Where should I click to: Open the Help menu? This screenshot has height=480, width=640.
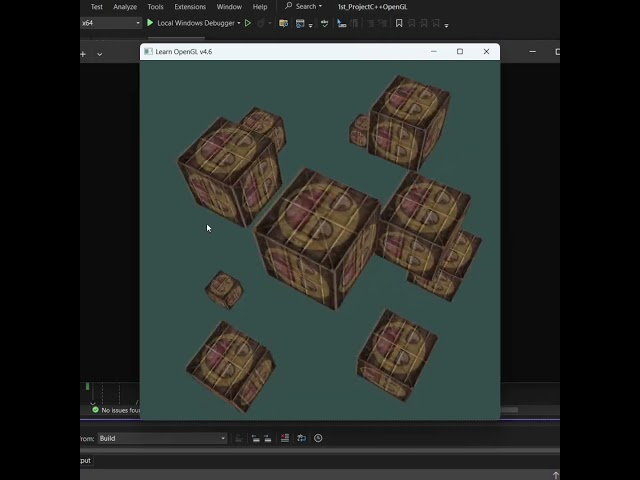click(x=260, y=7)
